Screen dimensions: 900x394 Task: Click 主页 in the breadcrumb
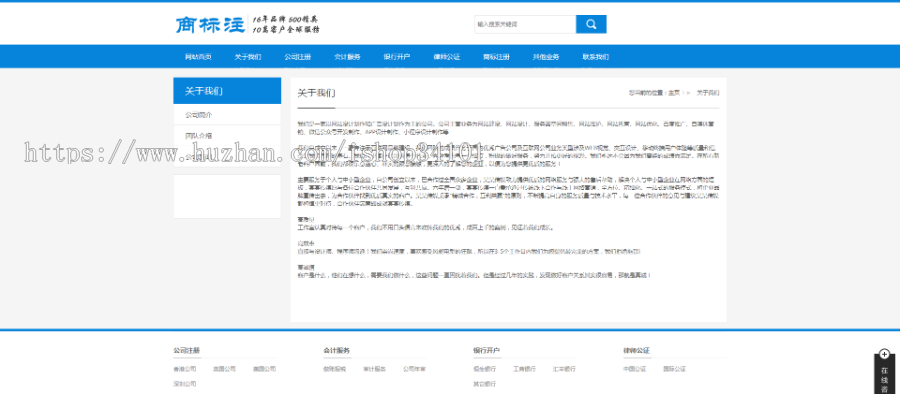pyautogui.click(x=674, y=92)
